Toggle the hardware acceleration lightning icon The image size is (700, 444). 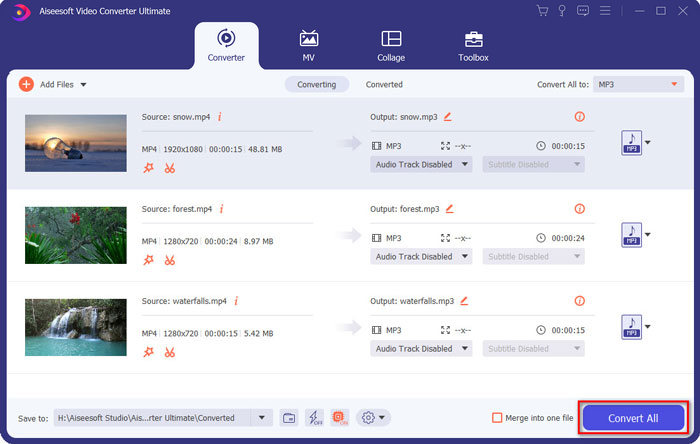314,417
